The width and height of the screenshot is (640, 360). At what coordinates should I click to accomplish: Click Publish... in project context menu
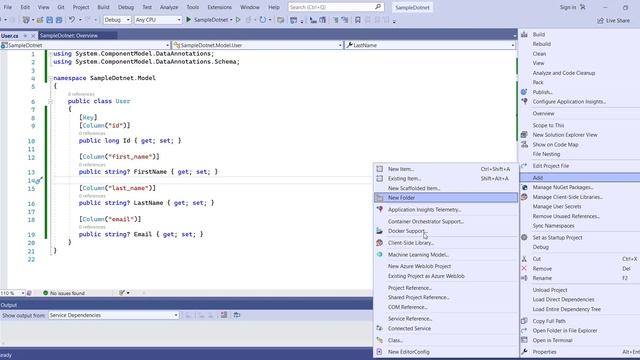pos(580,92)
